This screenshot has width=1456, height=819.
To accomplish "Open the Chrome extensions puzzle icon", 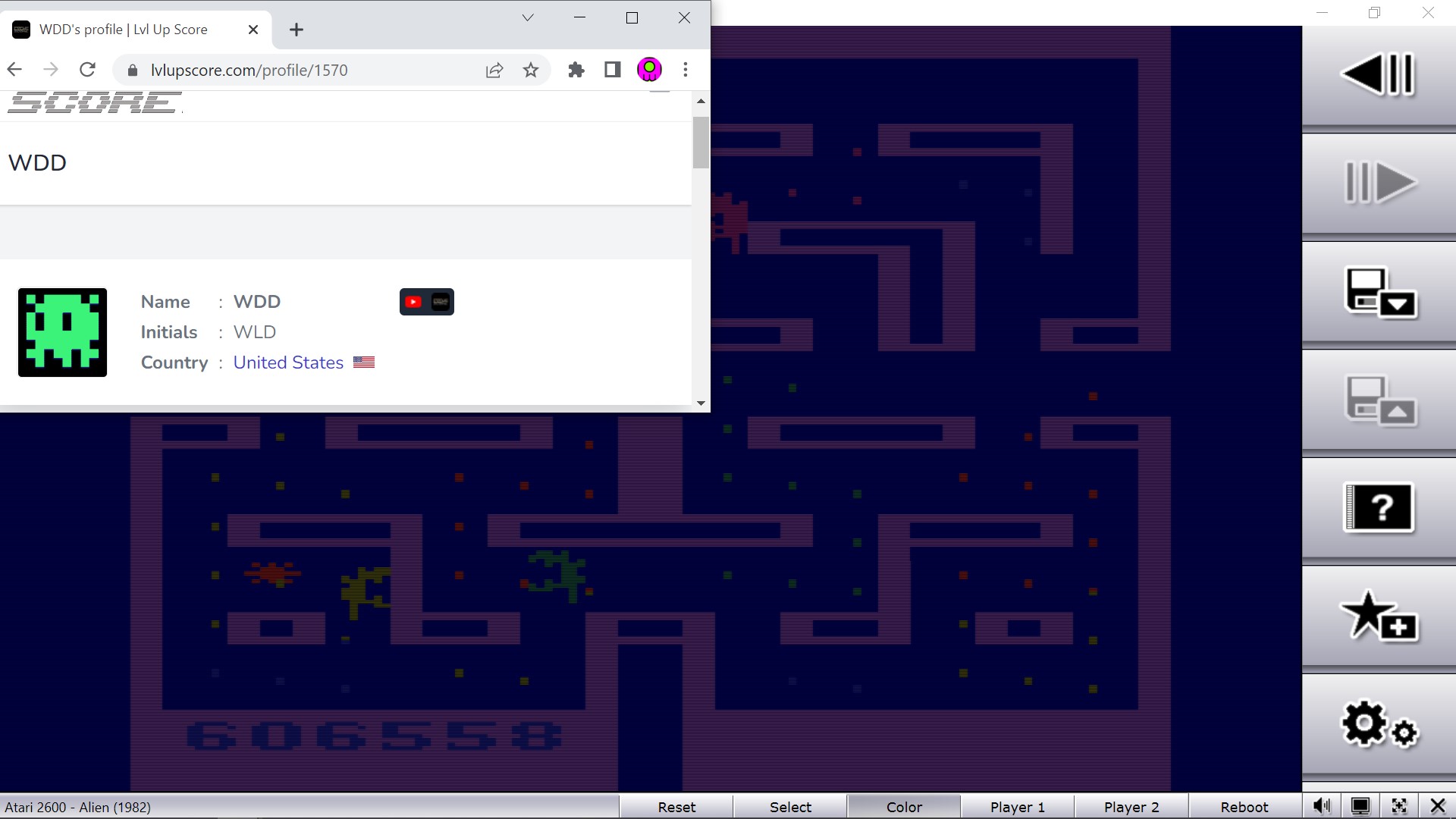I will tap(576, 70).
